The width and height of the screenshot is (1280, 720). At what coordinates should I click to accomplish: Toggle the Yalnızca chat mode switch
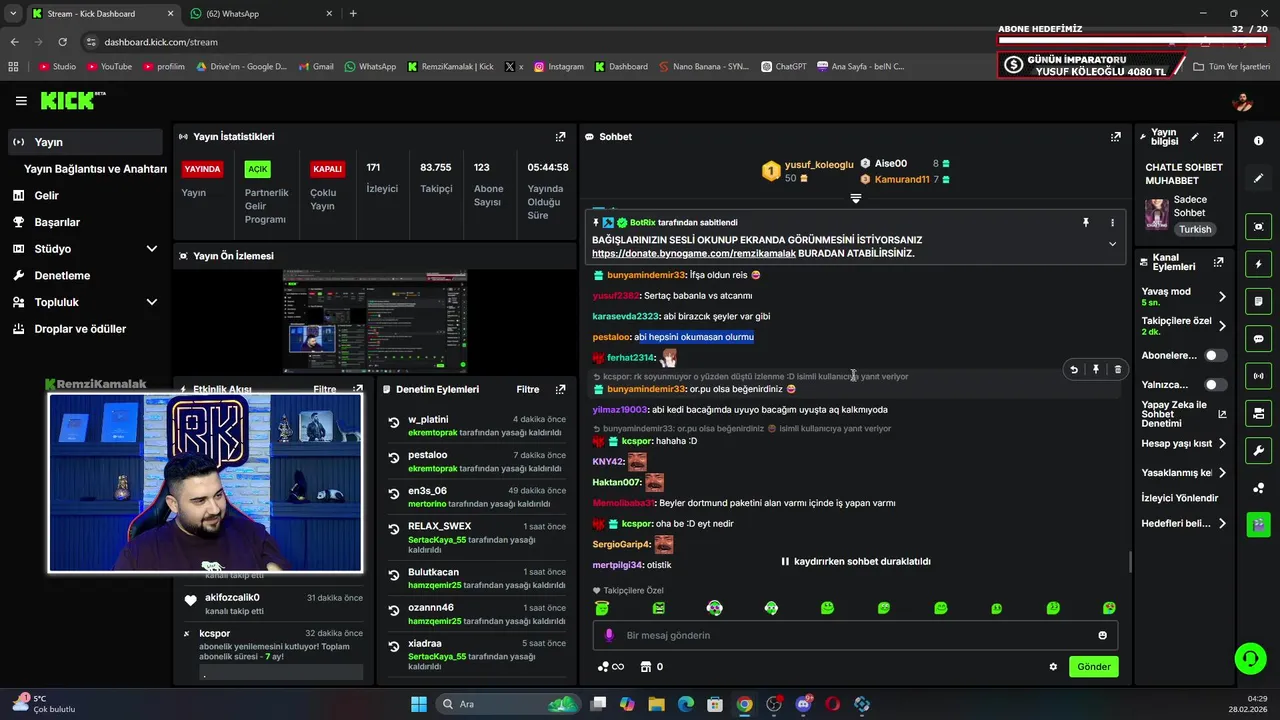coord(1216,385)
